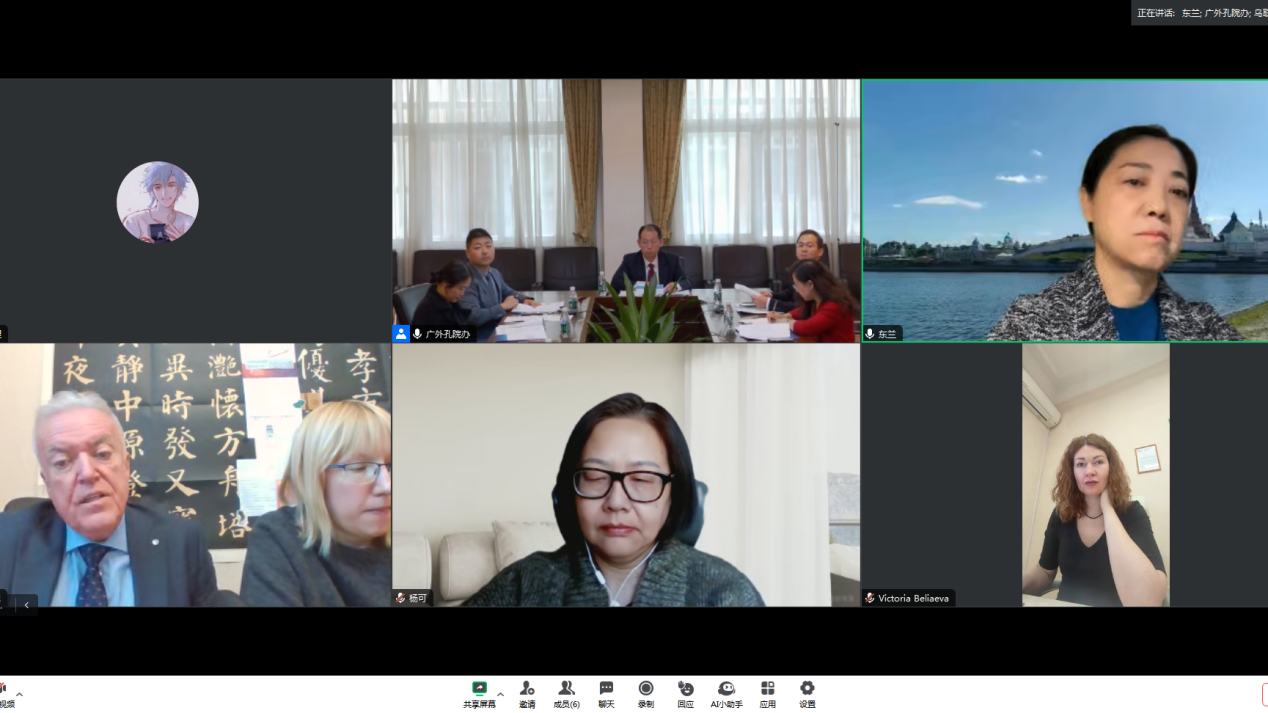
Task: Click the Victoria Beliaeva name label
Action: [x=913, y=598]
